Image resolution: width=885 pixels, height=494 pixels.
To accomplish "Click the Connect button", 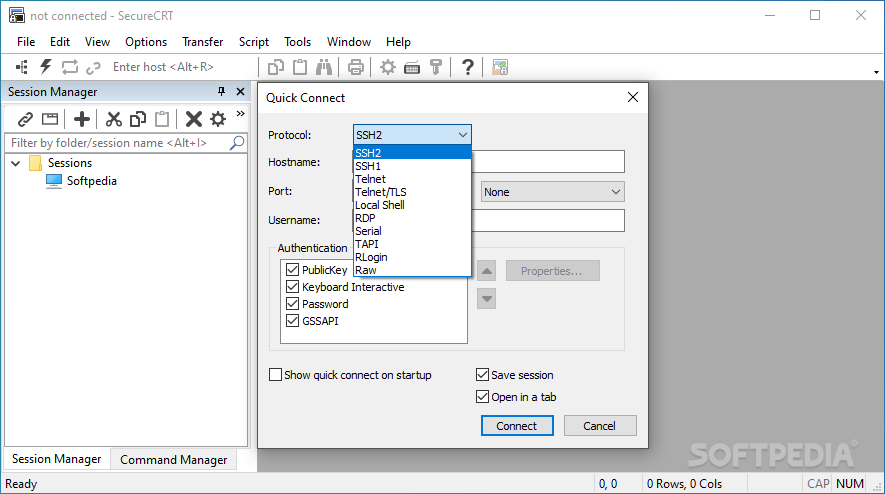I will click(x=517, y=426).
